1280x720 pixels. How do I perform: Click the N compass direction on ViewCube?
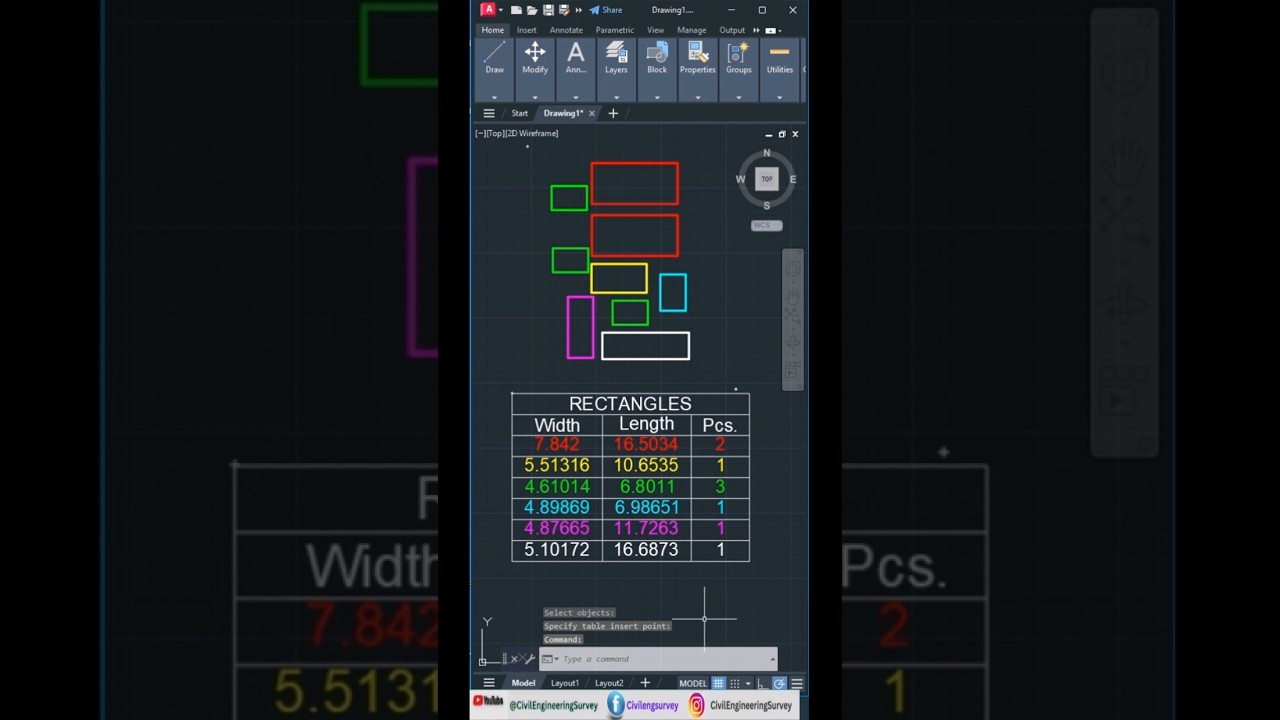767,153
